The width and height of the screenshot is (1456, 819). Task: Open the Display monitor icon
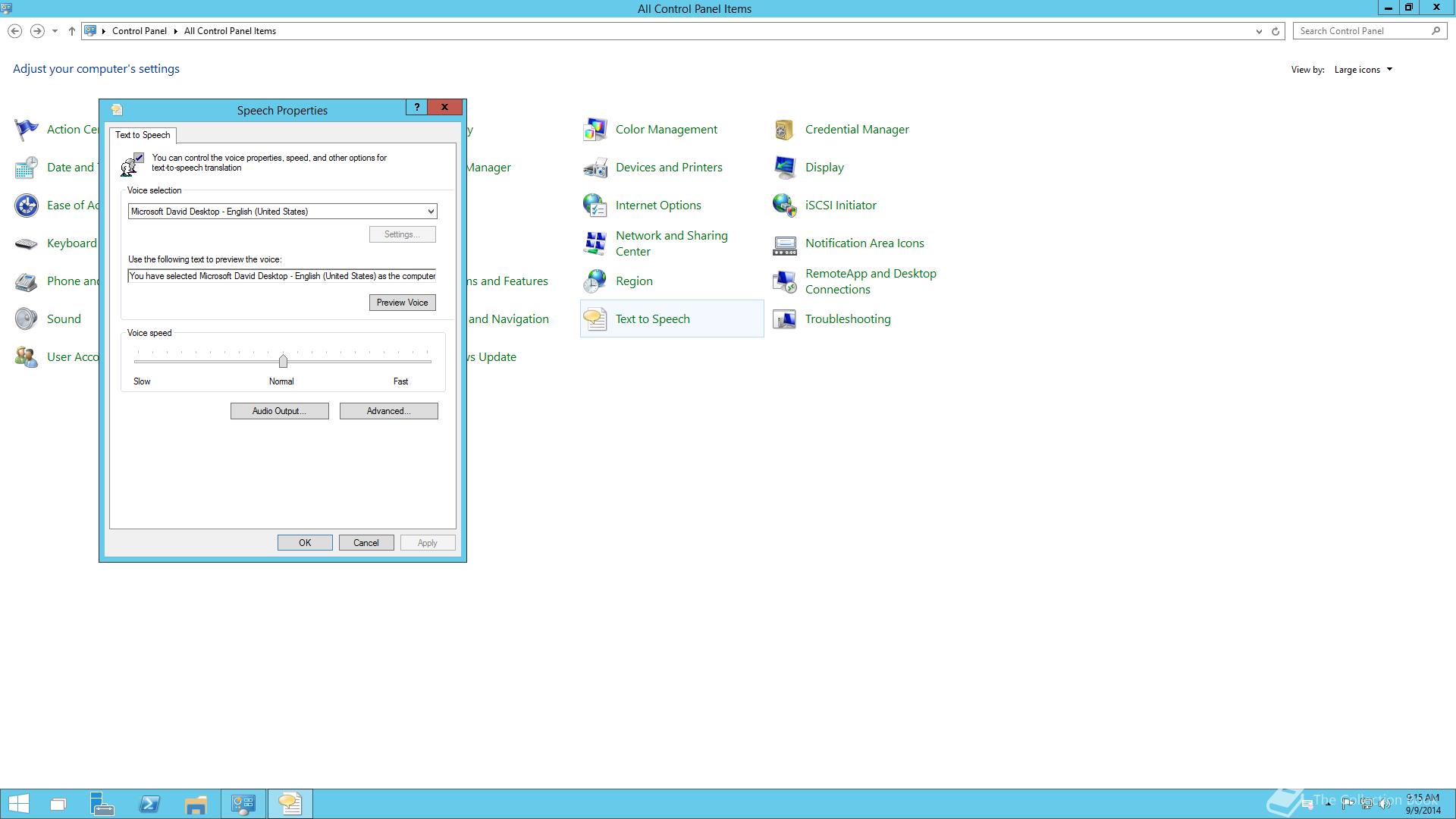785,168
